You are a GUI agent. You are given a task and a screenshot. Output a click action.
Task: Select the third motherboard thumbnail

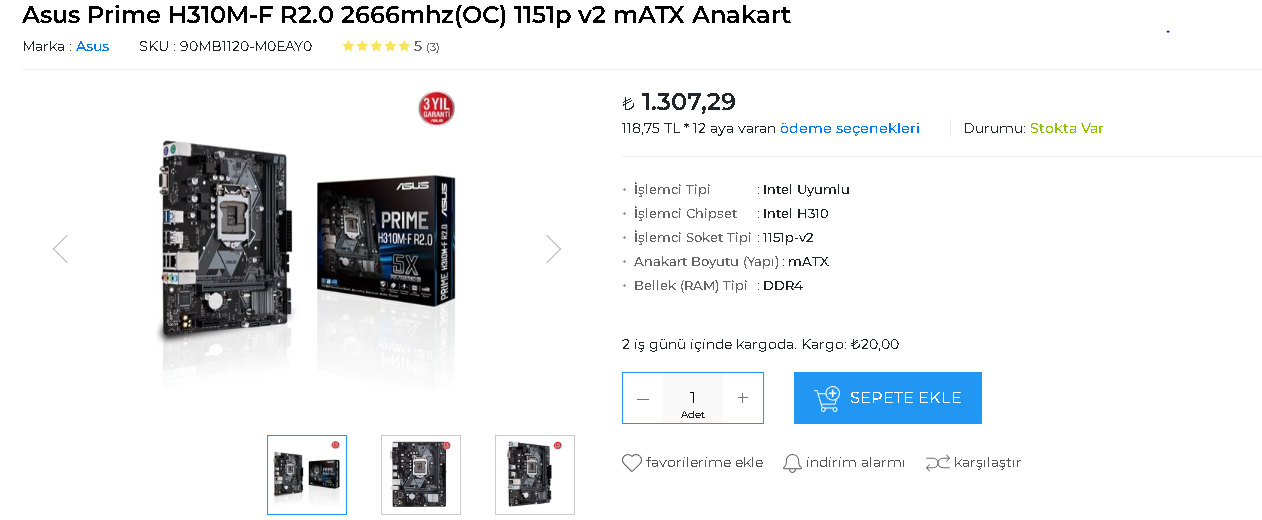(535, 475)
